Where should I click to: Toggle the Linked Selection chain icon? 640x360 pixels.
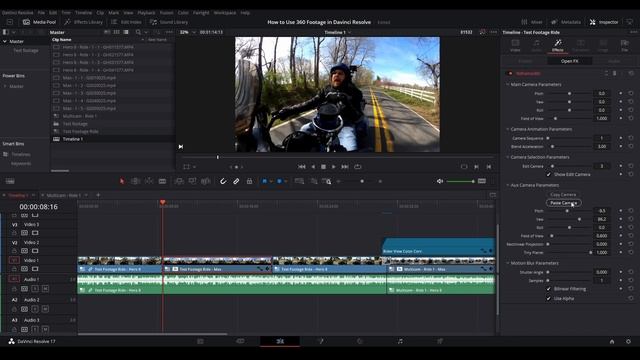236,181
